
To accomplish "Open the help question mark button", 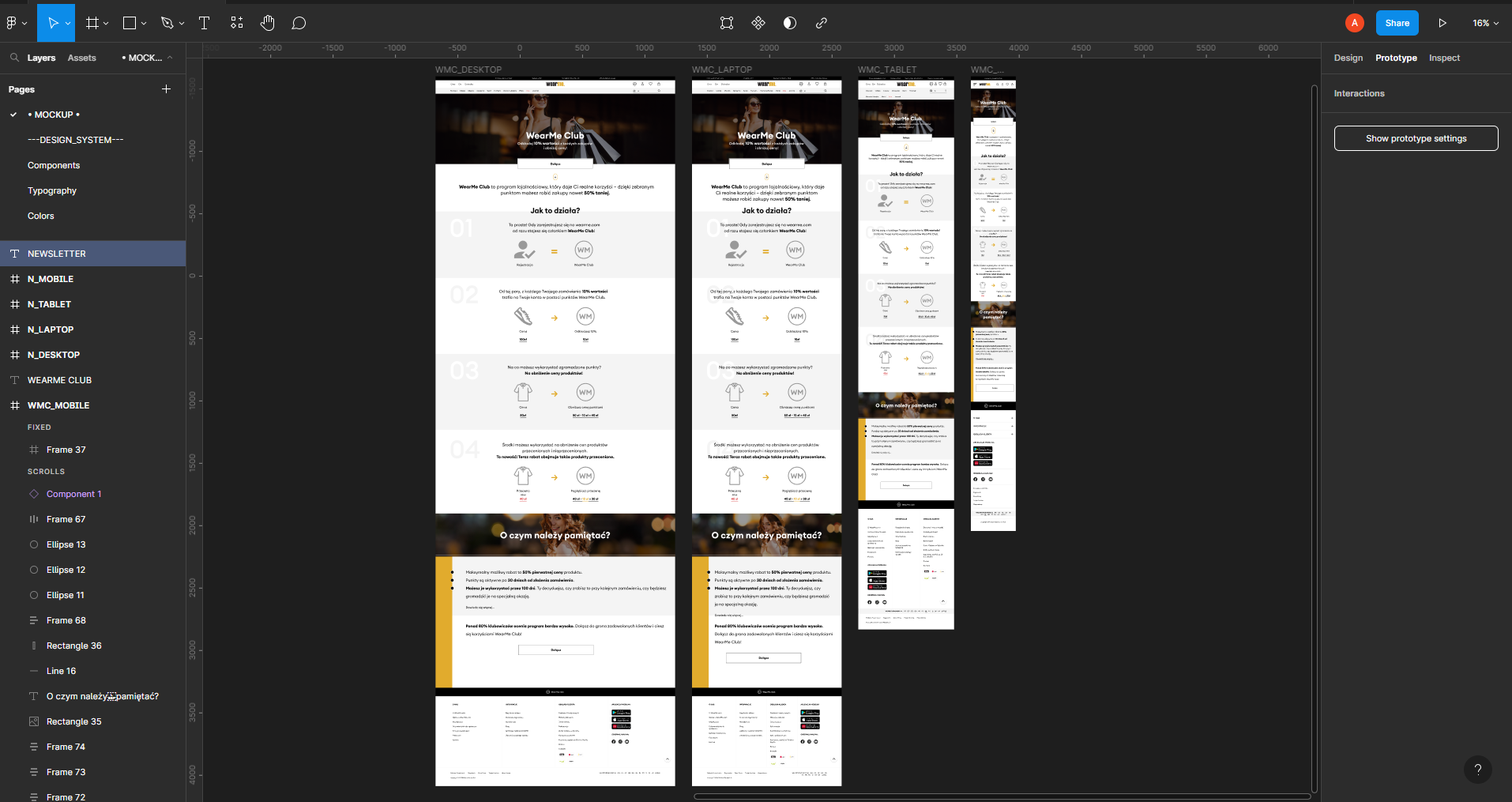I will [x=1478, y=769].
